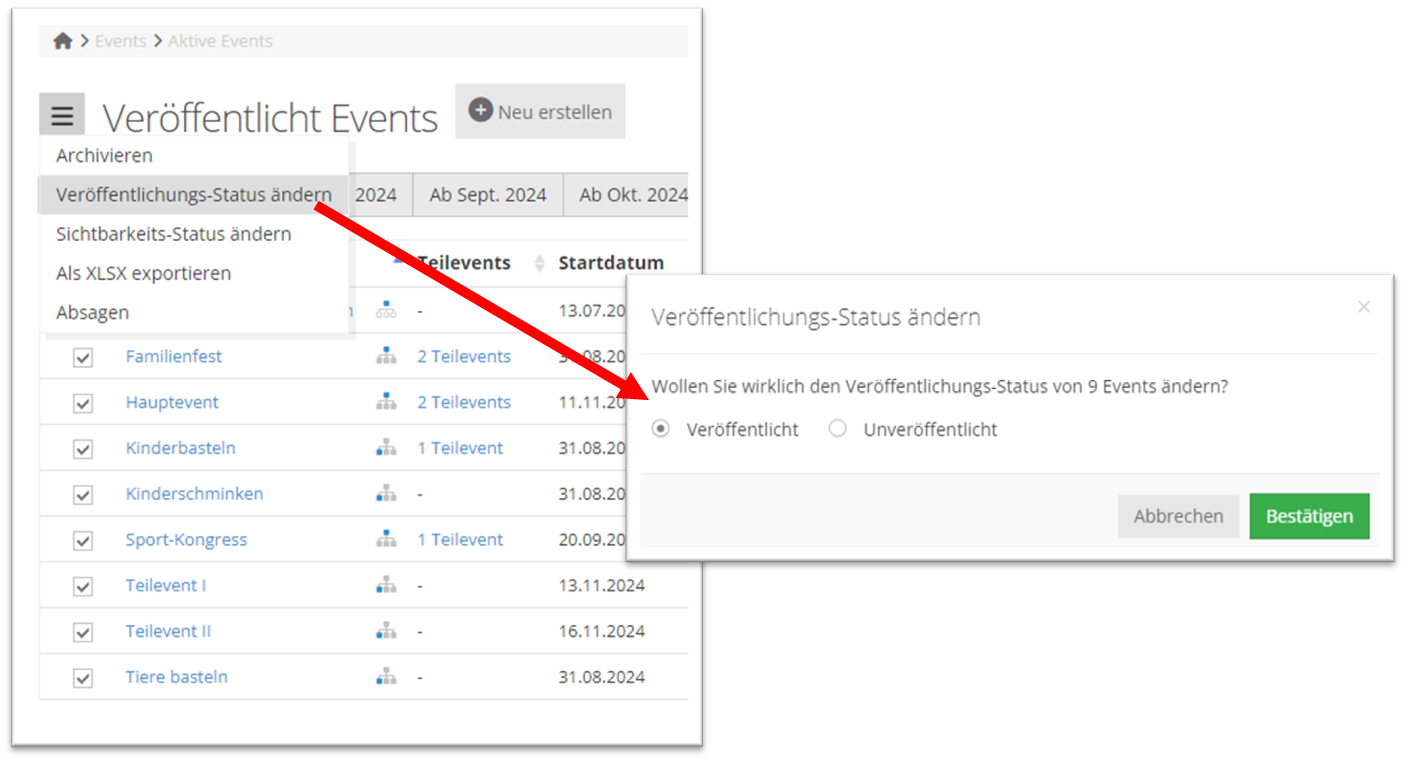The height and width of the screenshot is (761, 1406).
Task: Close the Veröffentlichungs-Status dialog with X
Action: point(1363,308)
